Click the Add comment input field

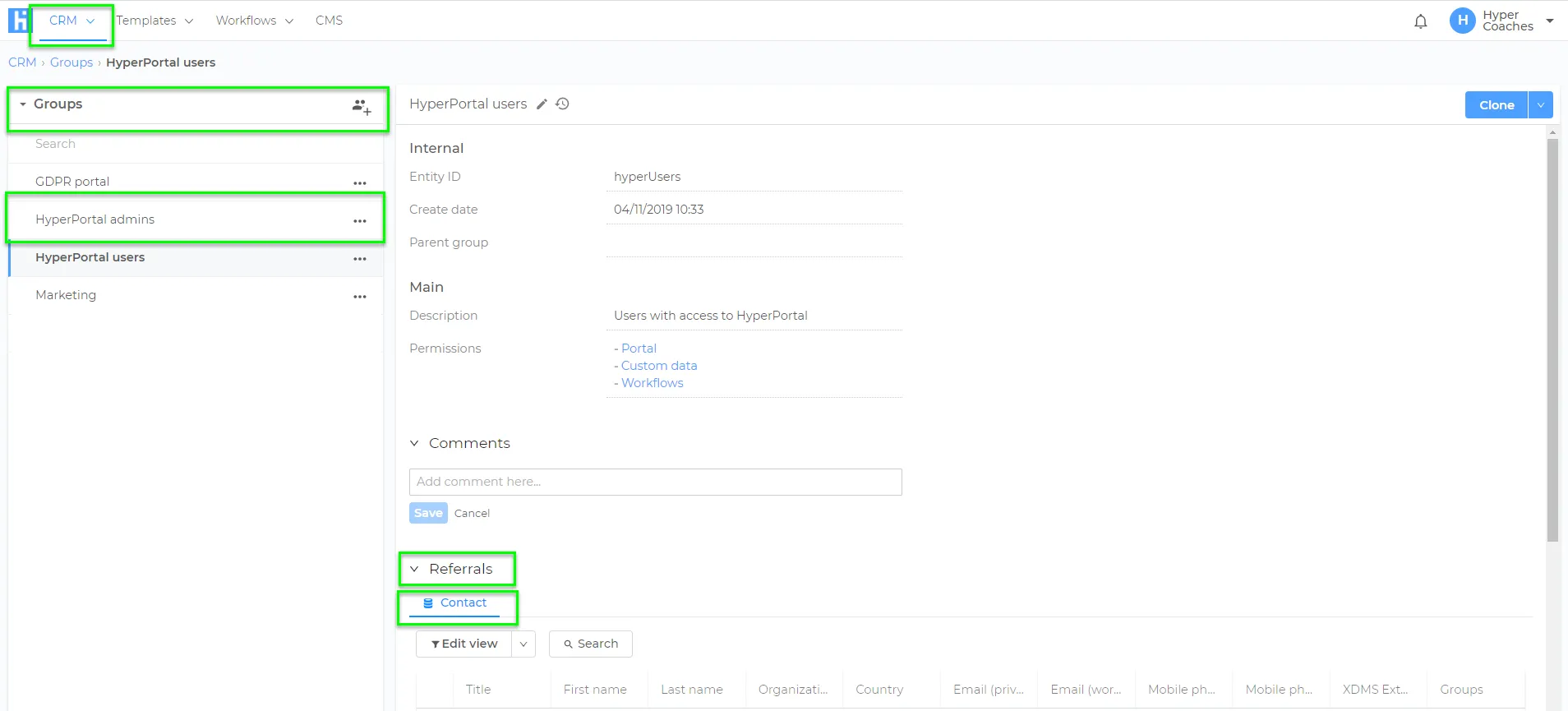tap(655, 482)
